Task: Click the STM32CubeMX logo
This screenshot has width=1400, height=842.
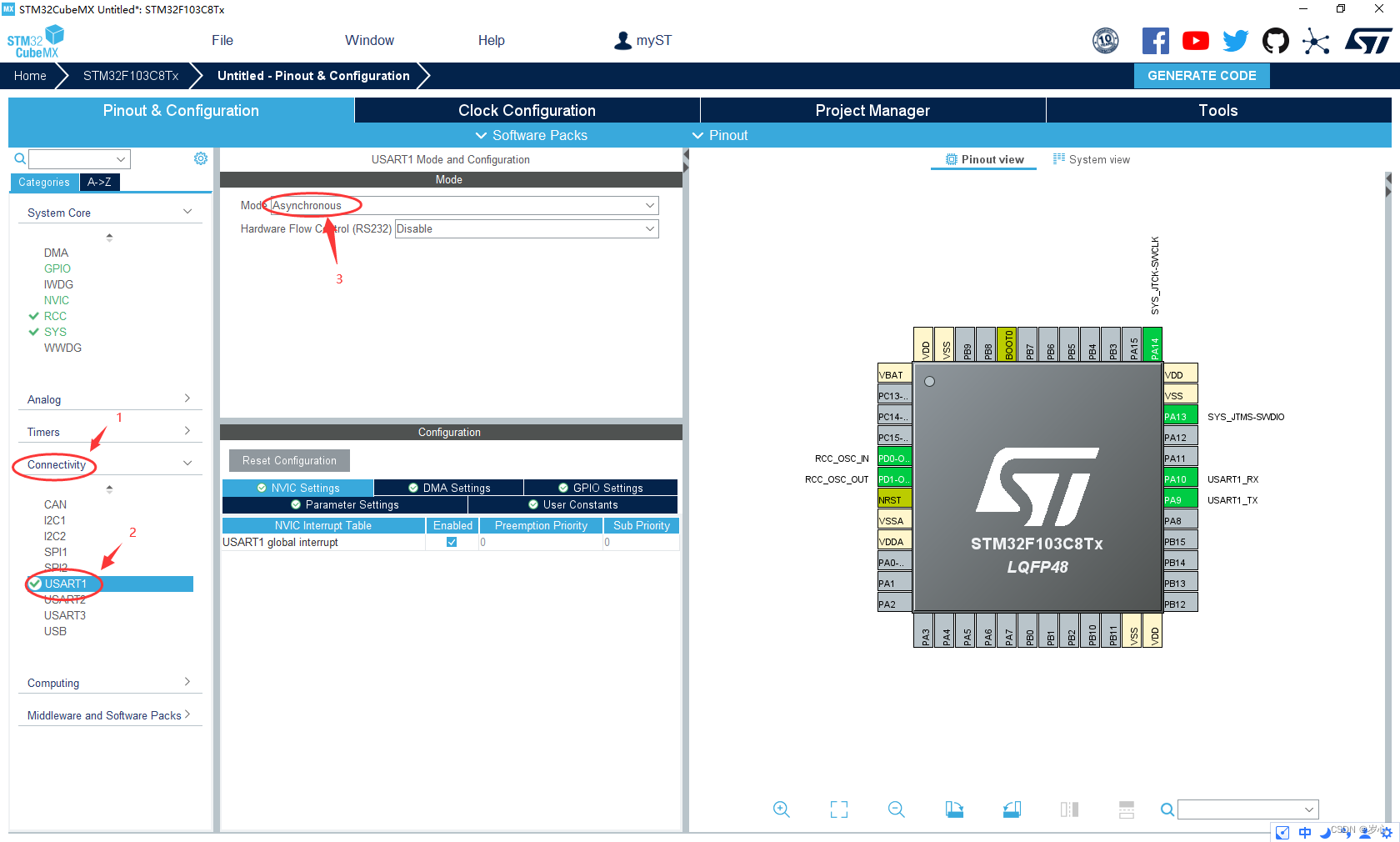Action: 36,42
